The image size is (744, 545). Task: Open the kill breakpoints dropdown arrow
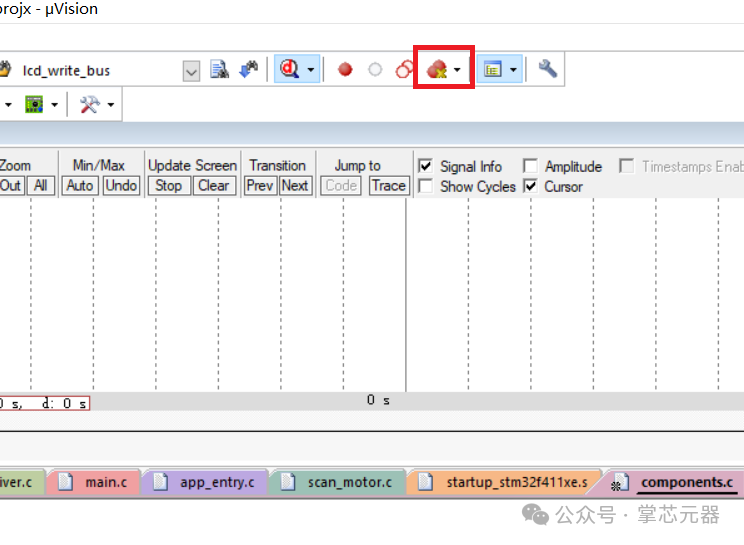pos(457,70)
